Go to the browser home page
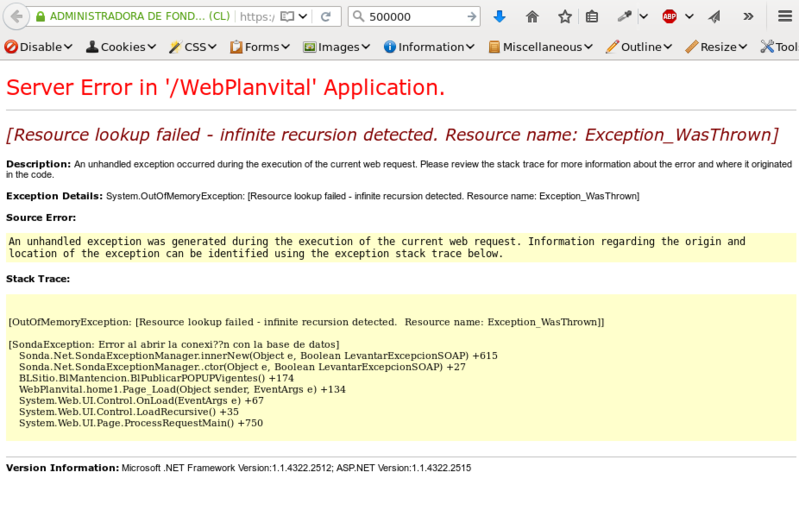The height and width of the screenshot is (529, 799). (x=532, y=17)
